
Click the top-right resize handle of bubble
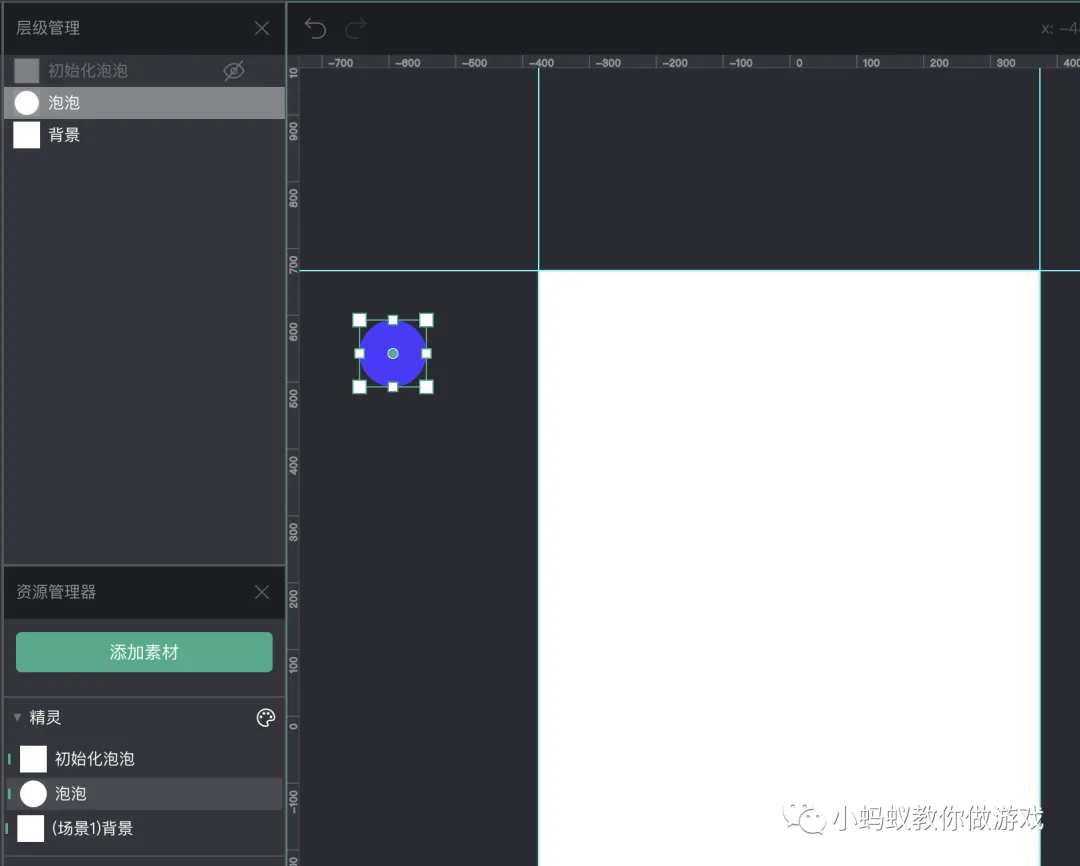coord(426,320)
